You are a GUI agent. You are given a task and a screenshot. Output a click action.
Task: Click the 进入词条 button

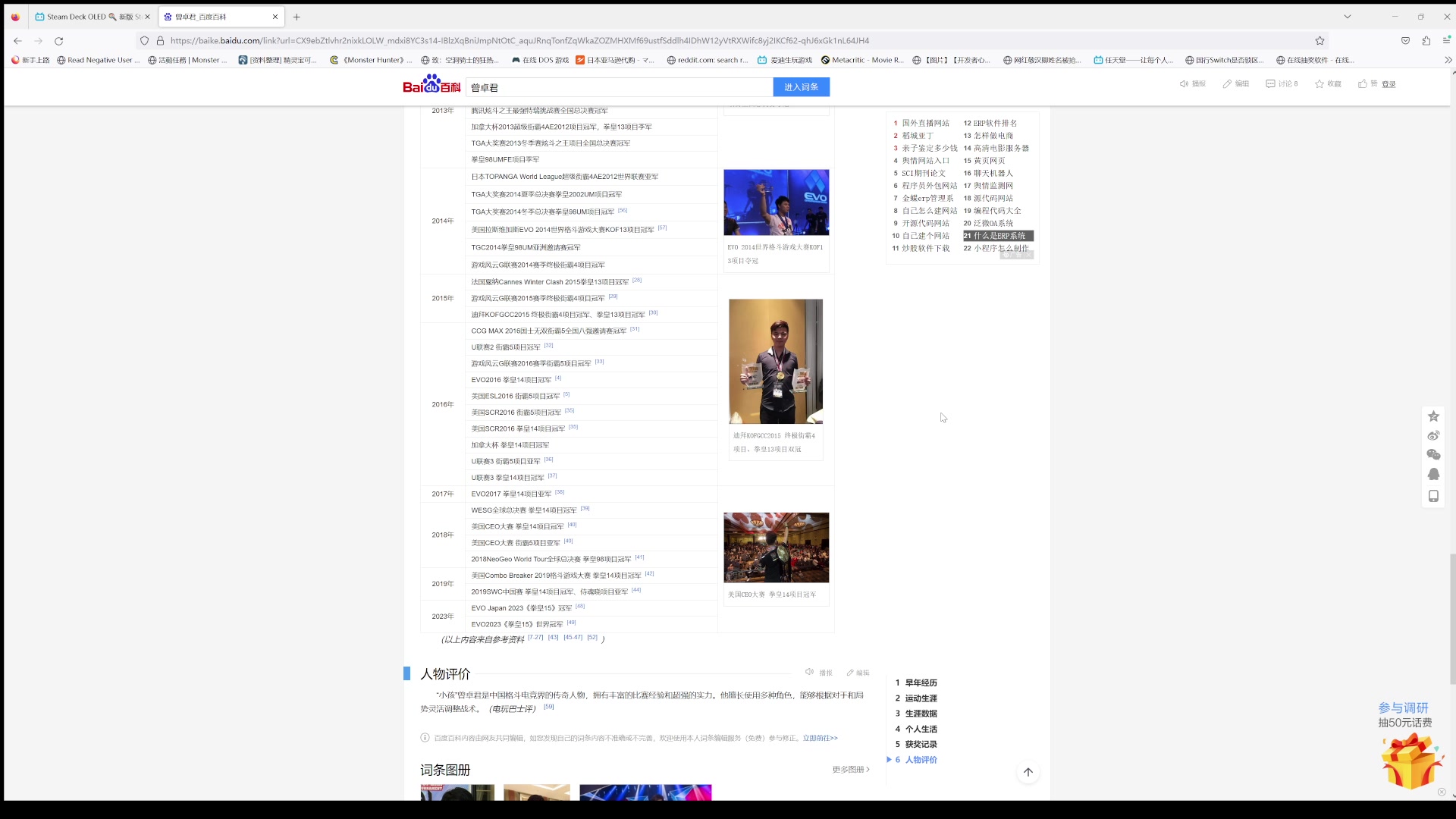pos(801,87)
